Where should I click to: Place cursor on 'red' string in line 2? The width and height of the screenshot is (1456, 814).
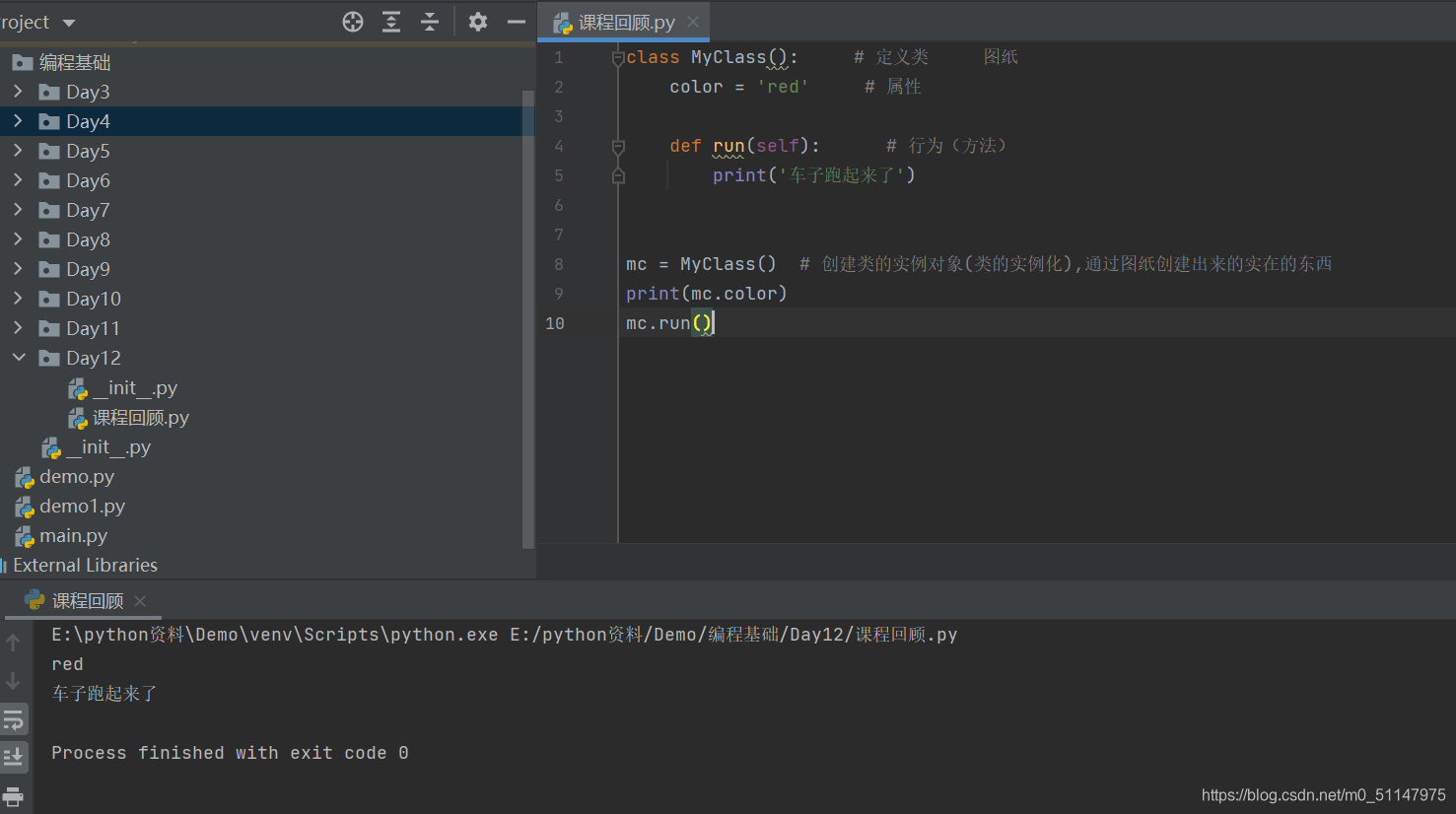tap(783, 87)
